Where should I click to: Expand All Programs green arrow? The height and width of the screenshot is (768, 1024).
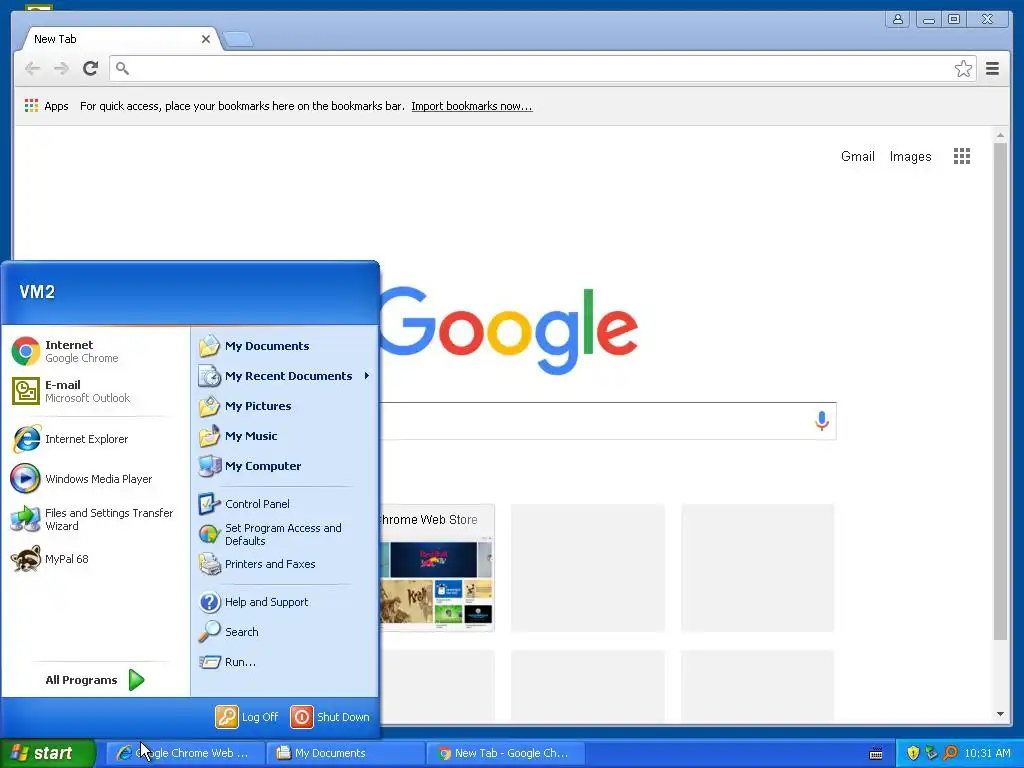point(136,680)
